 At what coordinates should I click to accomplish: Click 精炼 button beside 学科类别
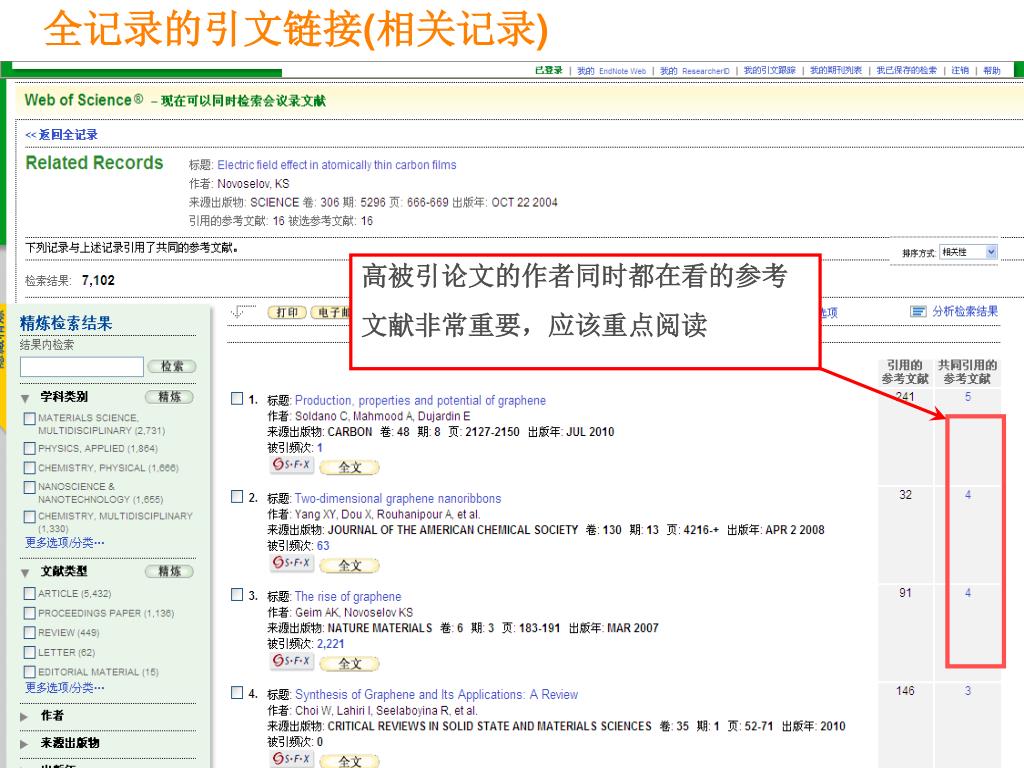tap(169, 396)
